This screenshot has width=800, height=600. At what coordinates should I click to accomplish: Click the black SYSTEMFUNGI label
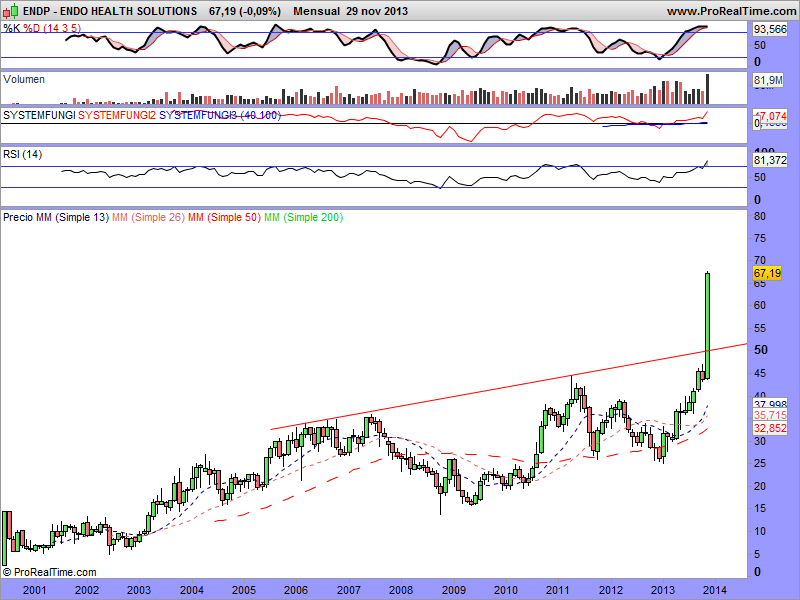pyautogui.click(x=39, y=115)
